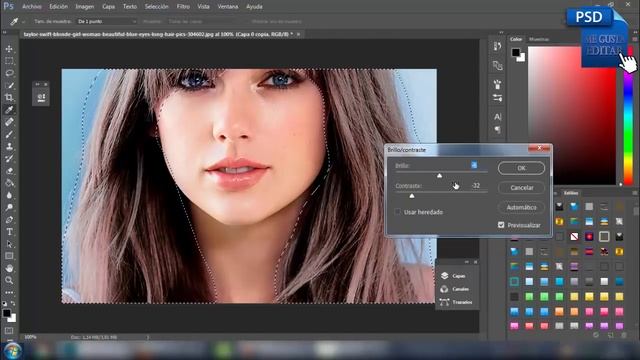The image size is (640, 360).
Task: Open the Filtro menu
Action: click(x=183, y=7)
